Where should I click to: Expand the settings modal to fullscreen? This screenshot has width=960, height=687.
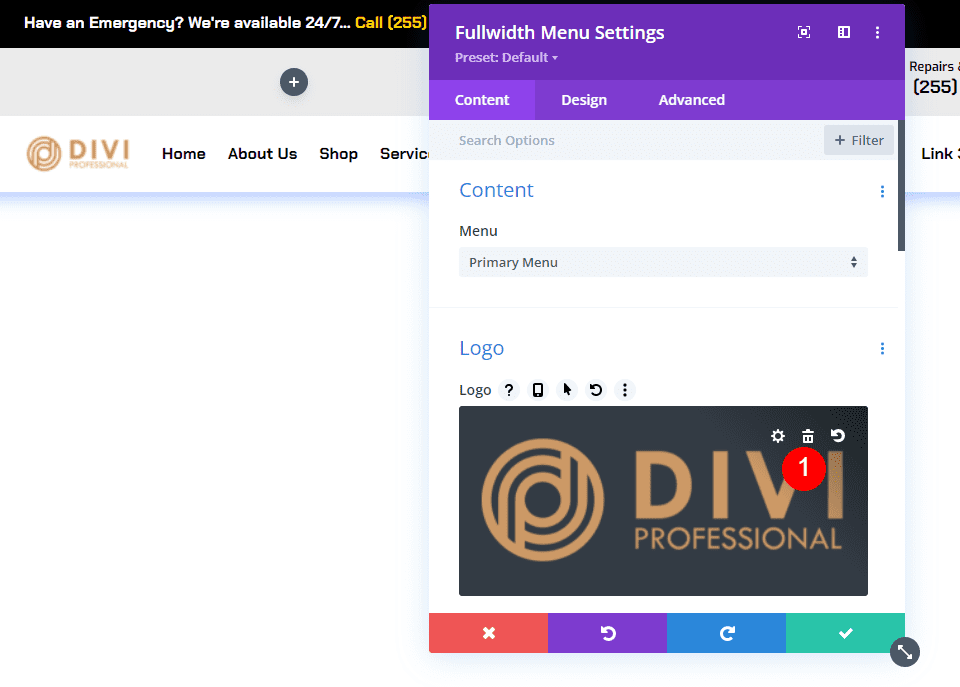(x=804, y=32)
